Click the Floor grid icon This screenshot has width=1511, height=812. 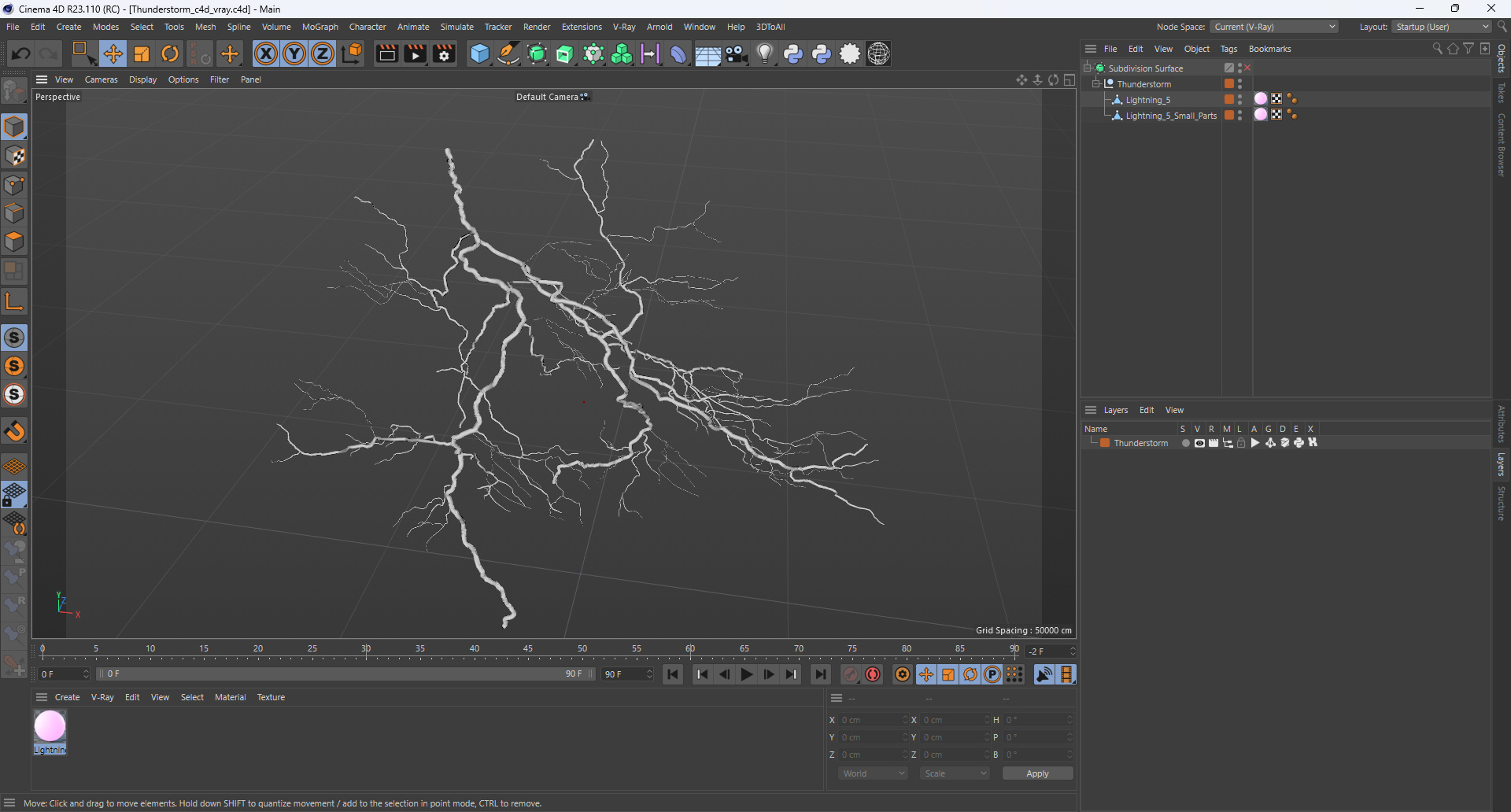tap(707, 54)
